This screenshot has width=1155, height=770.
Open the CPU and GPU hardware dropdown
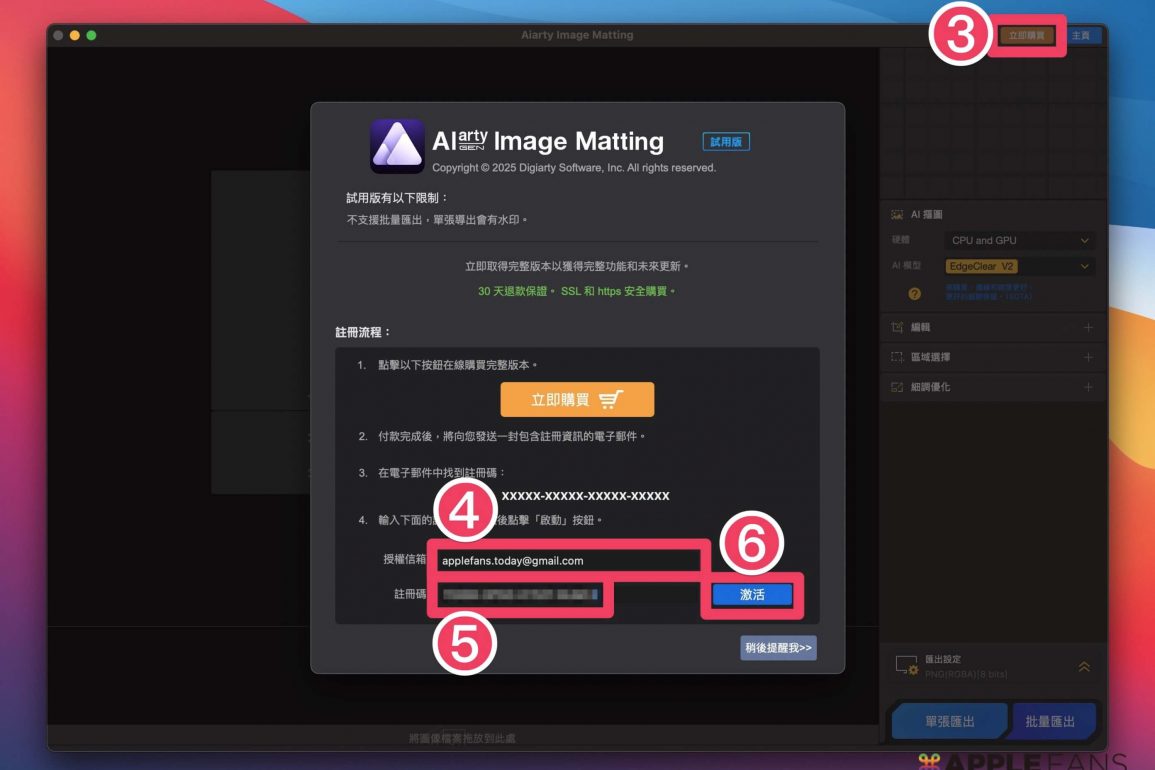[x=1019, y=241]
